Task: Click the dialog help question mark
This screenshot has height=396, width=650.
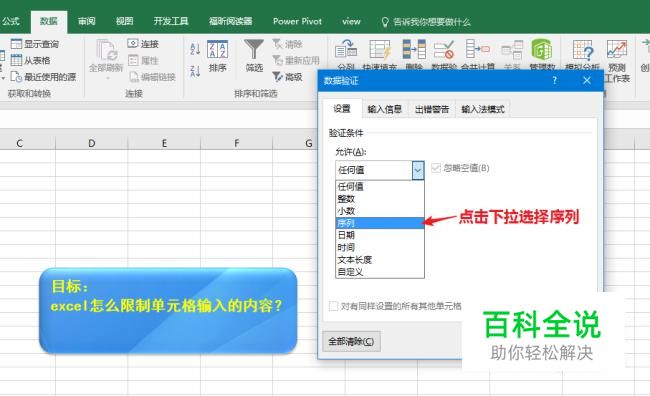Action: point(554,80)
